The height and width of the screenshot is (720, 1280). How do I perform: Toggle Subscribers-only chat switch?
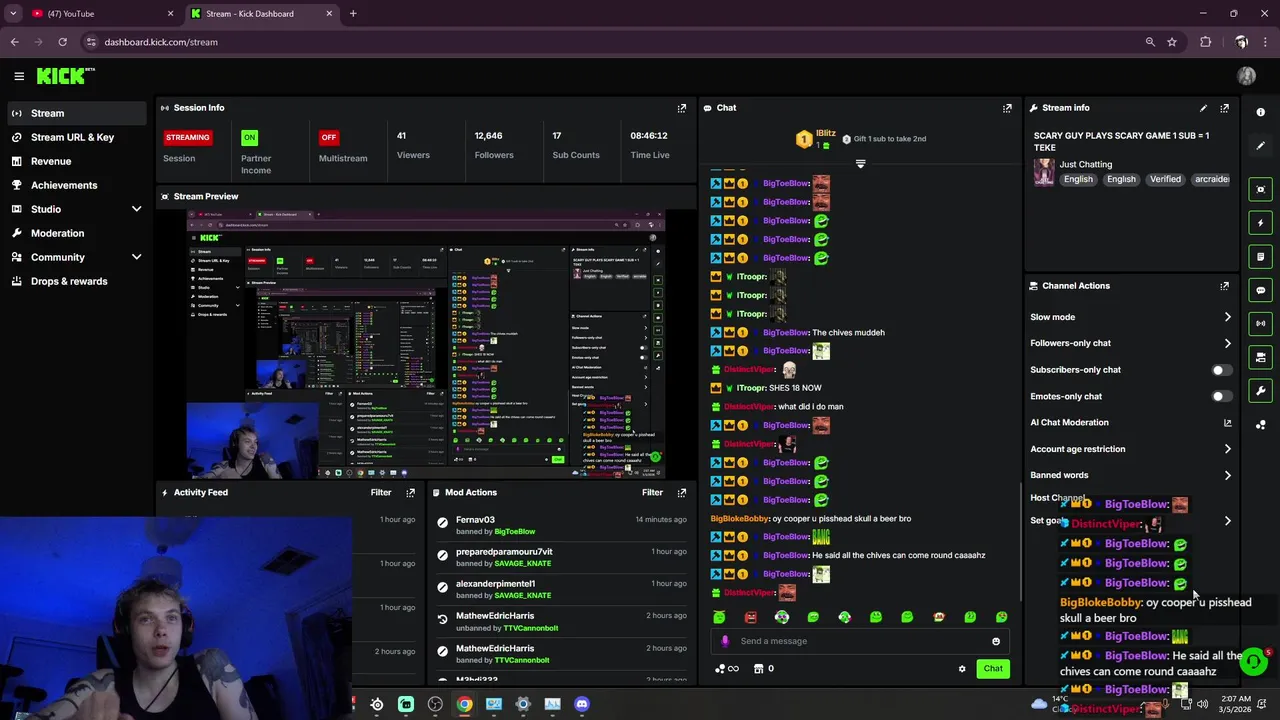[x=1220, y=370]
